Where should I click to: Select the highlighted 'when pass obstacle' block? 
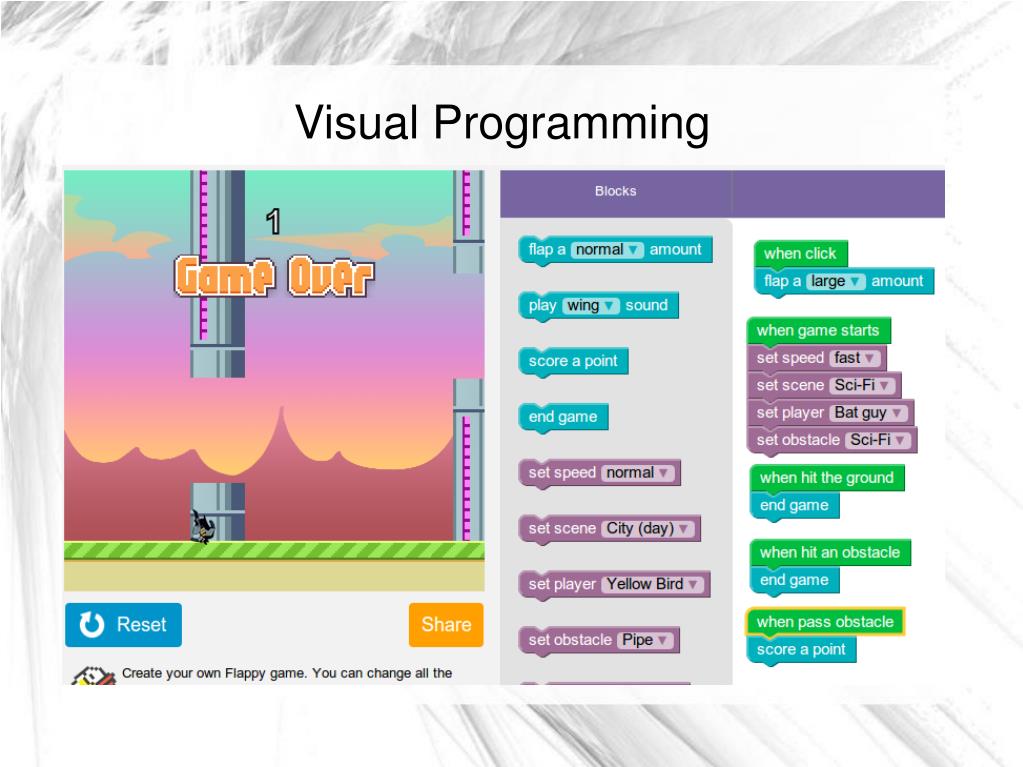pos(825,622)
